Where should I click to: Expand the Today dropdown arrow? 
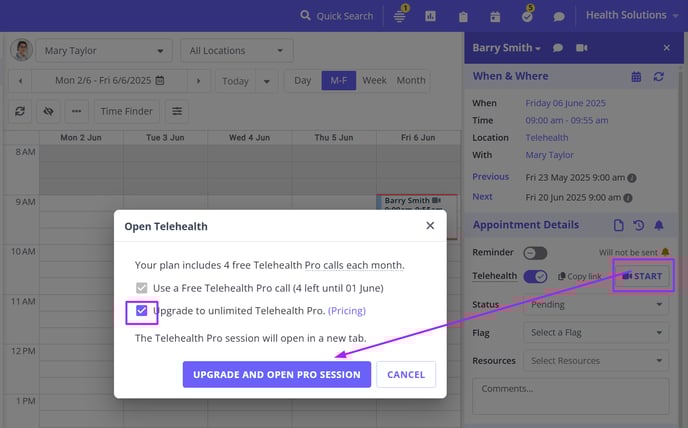(266, 81)
